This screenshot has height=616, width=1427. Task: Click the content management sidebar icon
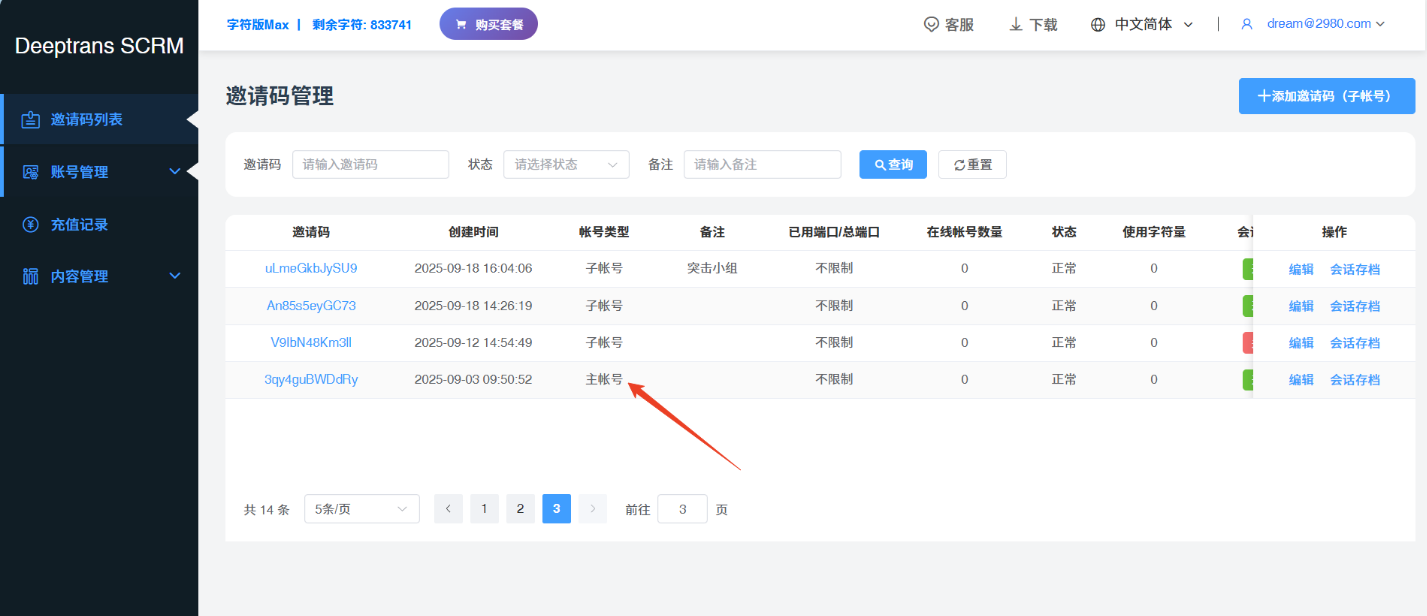pyautogui.click(x=31, y=277)
